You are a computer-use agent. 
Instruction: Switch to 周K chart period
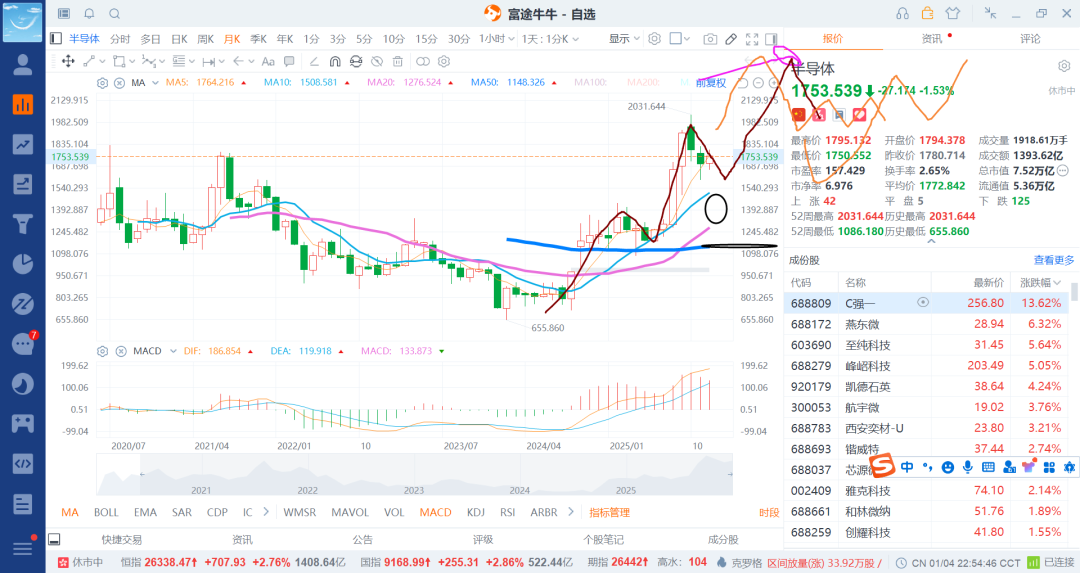click(x=205, y=39)
